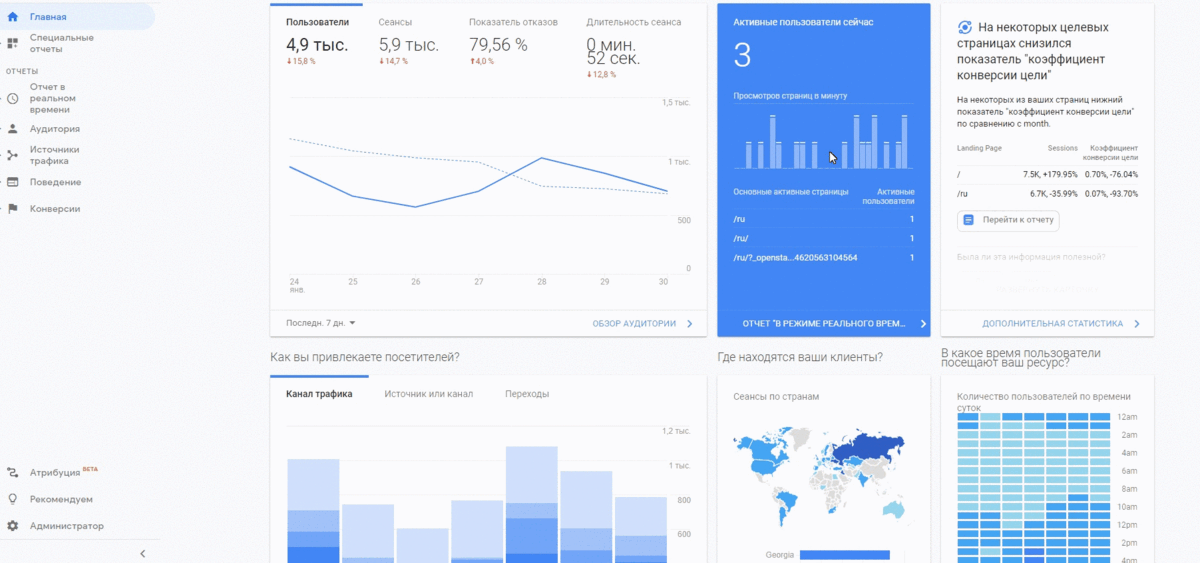Click arrow next to ДОПОЛНИТЕЛЬНАЯ СТАТИСТИКА
Image resolution: width=1200 pixels, height=563 pixels.
click(x=1137, y=324)
